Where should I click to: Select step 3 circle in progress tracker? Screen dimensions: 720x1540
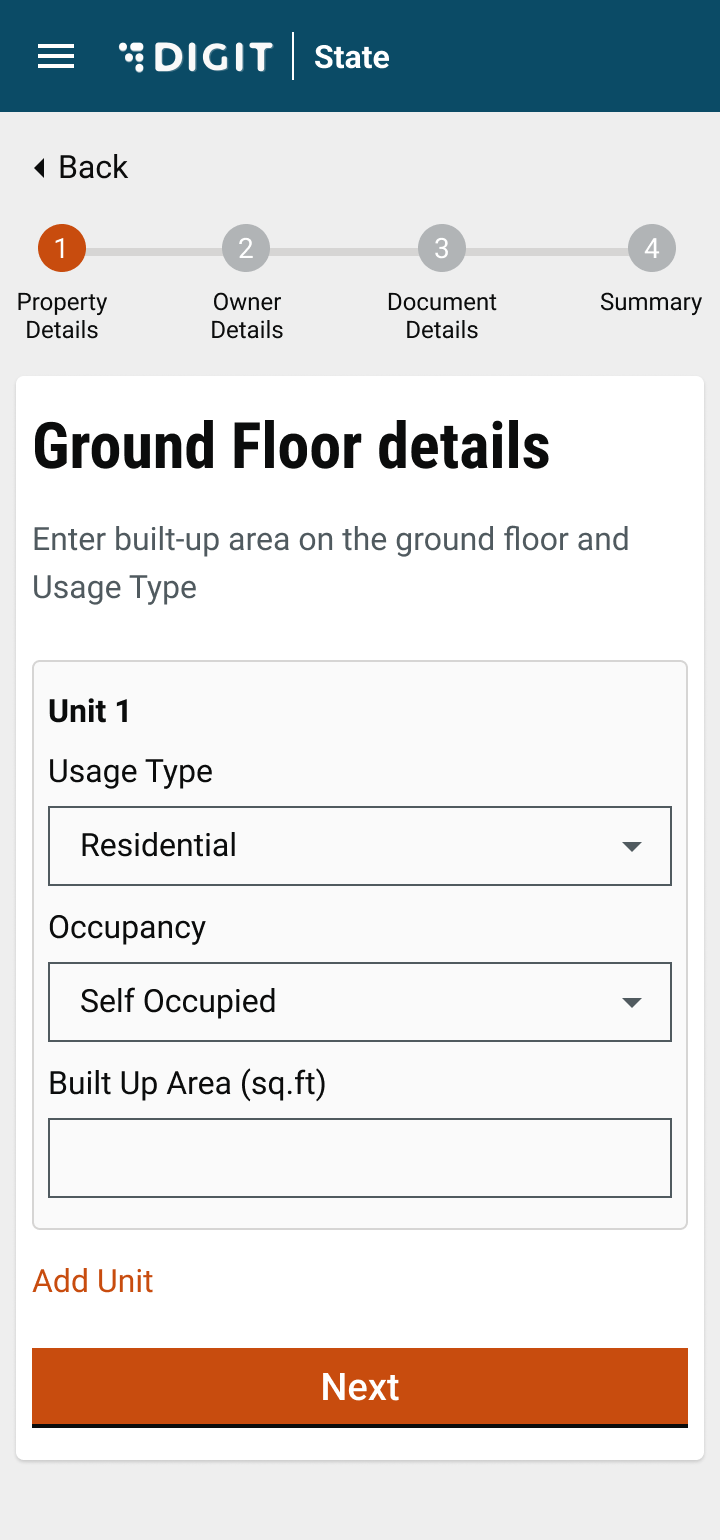coord(442,248)
